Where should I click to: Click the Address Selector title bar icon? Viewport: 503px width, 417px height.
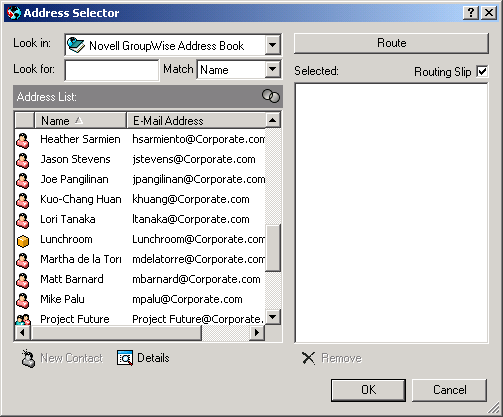tap(14, 13)
